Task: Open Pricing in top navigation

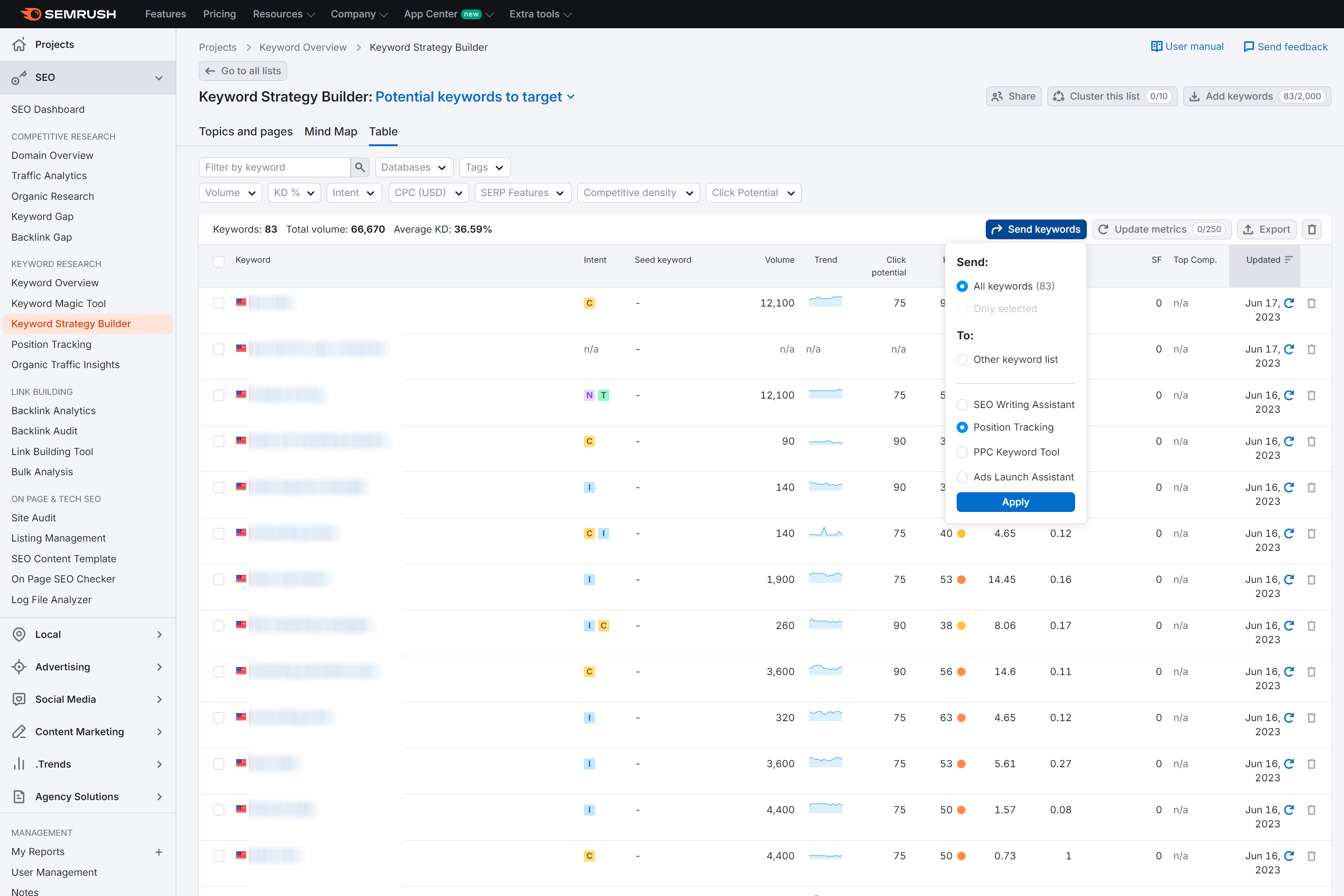Action: click(220, 14)
